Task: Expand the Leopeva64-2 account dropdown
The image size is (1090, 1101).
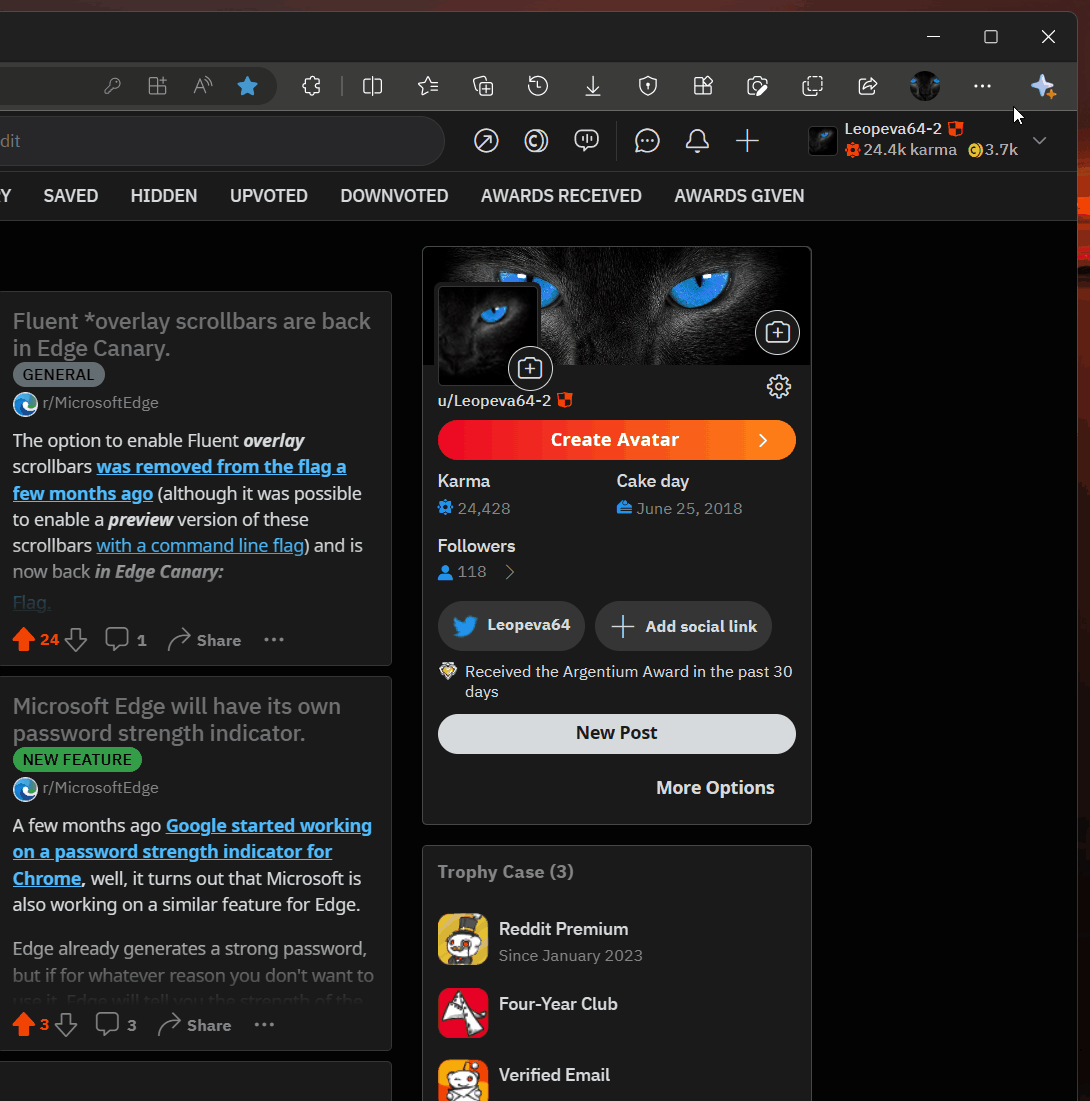Action: 1039,141
